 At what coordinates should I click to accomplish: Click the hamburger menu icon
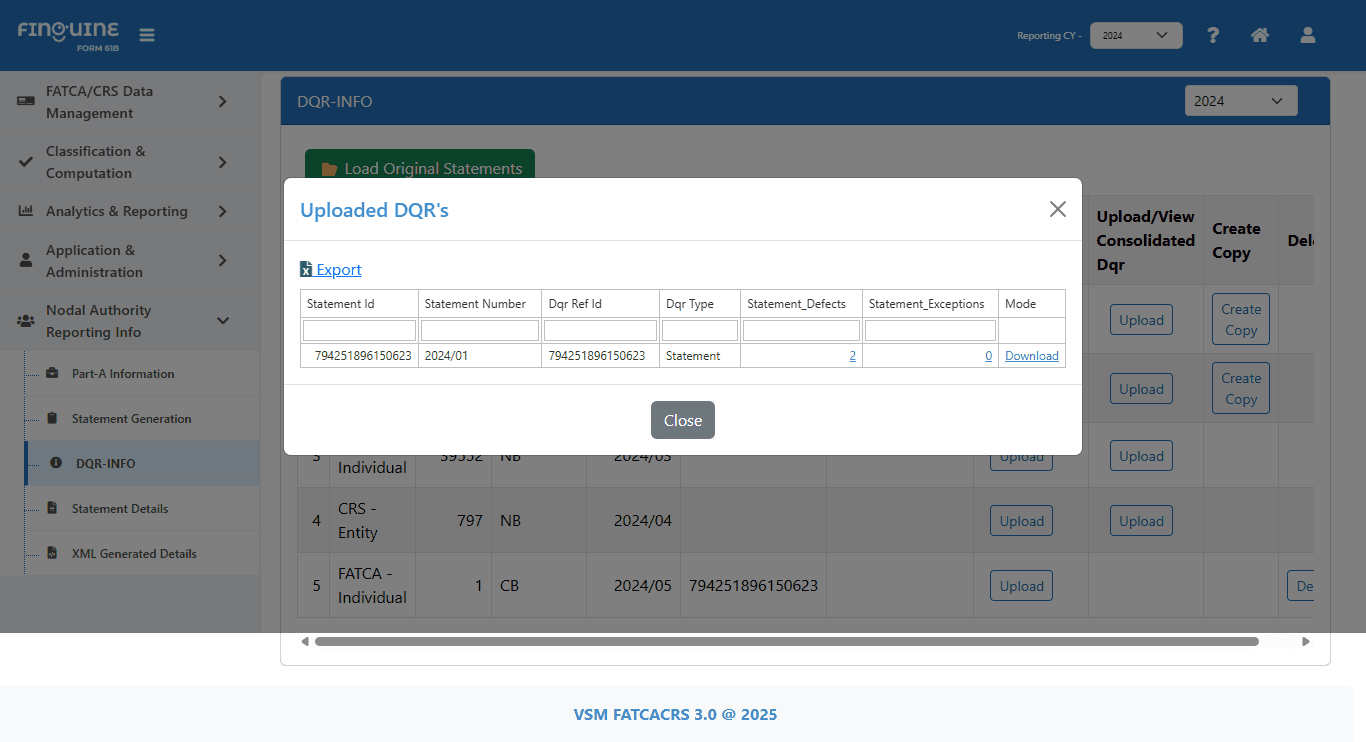(x=147, y=35)
